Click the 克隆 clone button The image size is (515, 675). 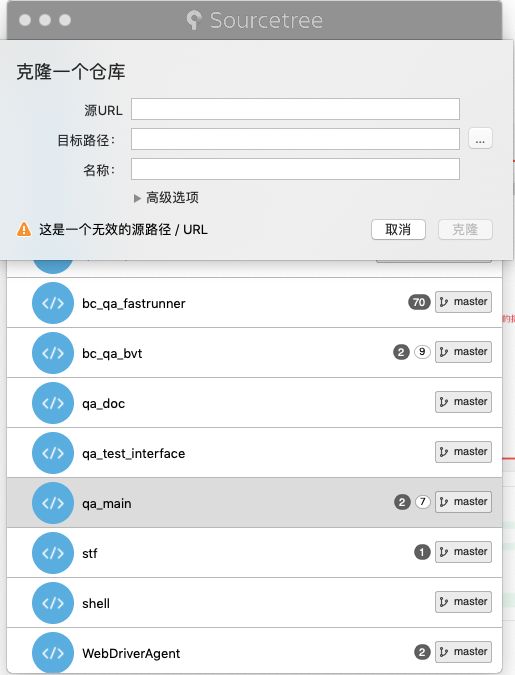pos(465,229)
